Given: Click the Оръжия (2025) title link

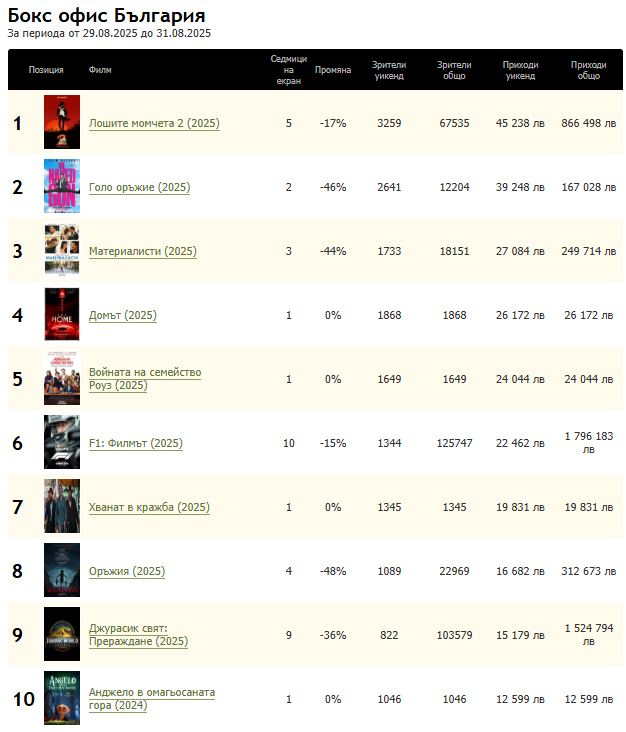Looking at the screenshot, I should [126, 572].
